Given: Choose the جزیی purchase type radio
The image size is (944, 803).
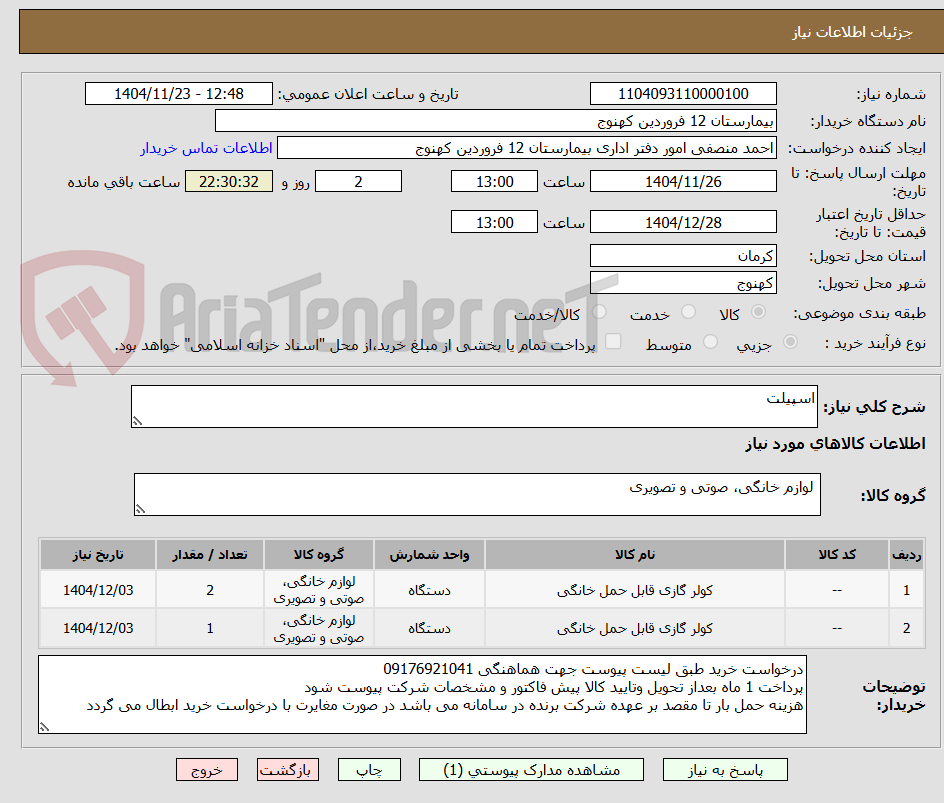Looking at the screenshot, I should 790,342.
